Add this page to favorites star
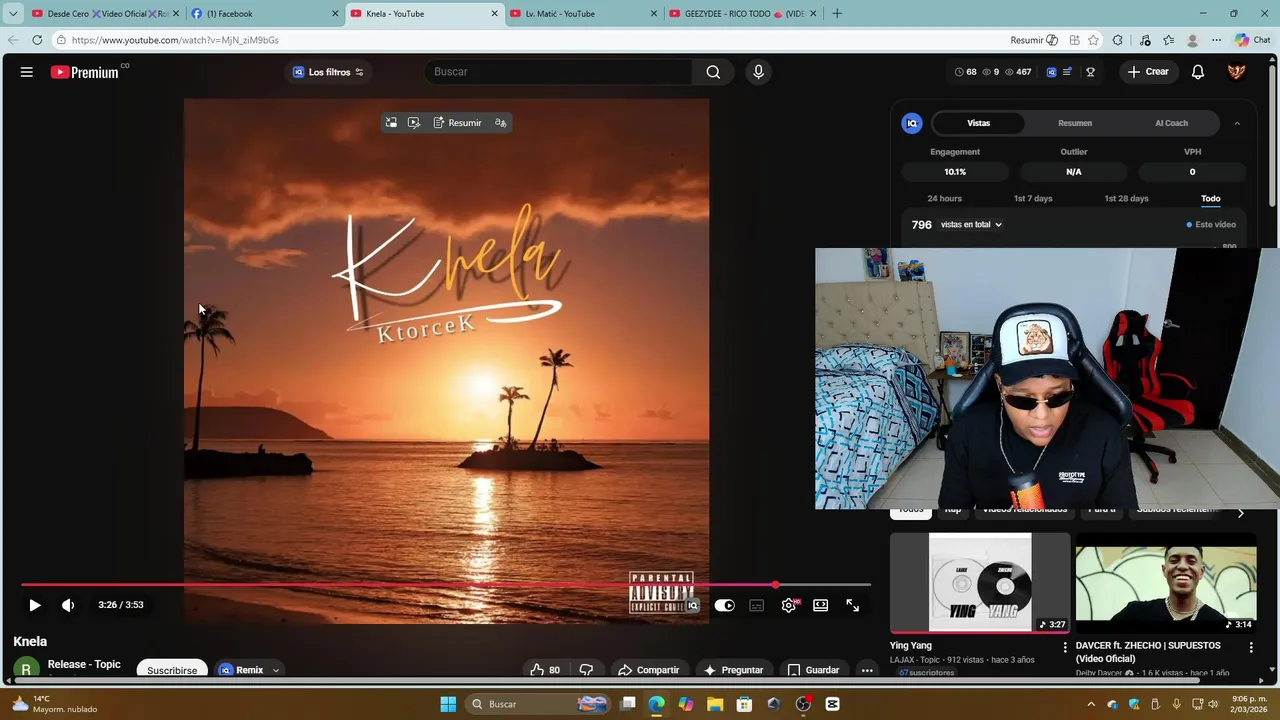 [x=1094, y=40]
